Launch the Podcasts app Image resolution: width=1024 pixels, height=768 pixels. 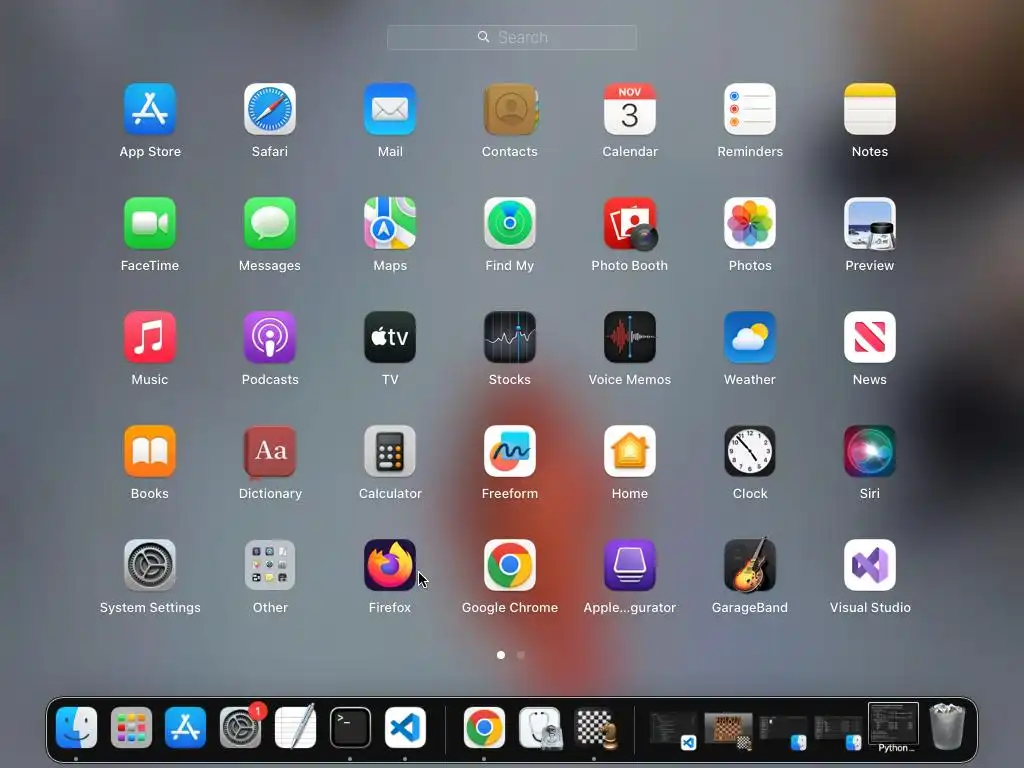(270, 337)
